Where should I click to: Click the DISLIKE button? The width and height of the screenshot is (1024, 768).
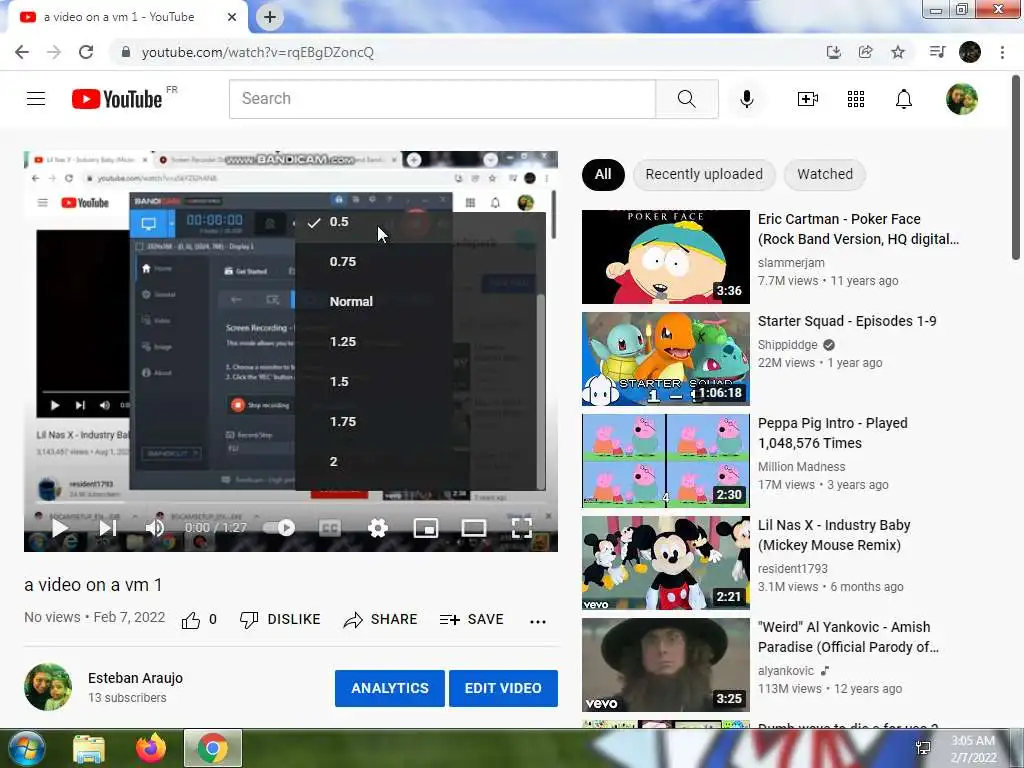(x=280, y=620)
